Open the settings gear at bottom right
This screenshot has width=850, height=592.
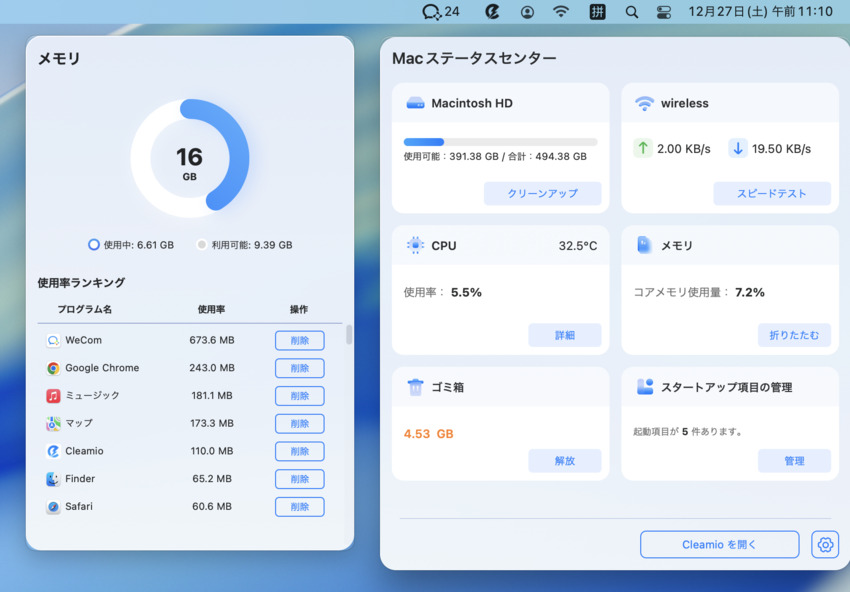824,544
